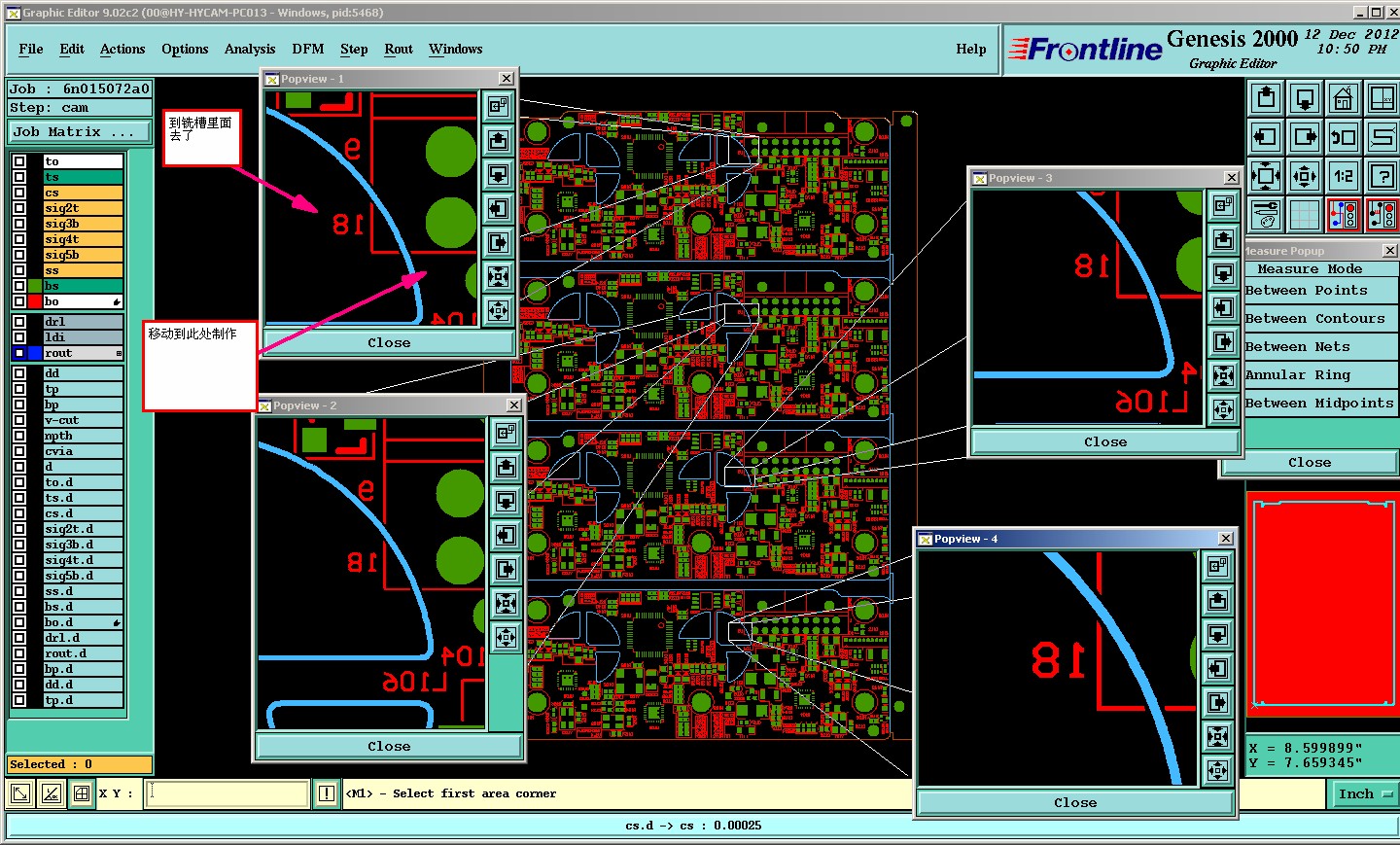Toggle checkbox for the 'v-cut' layer
The width and height of the screenshot is (1400, 845).
click(x=19, y=420)
